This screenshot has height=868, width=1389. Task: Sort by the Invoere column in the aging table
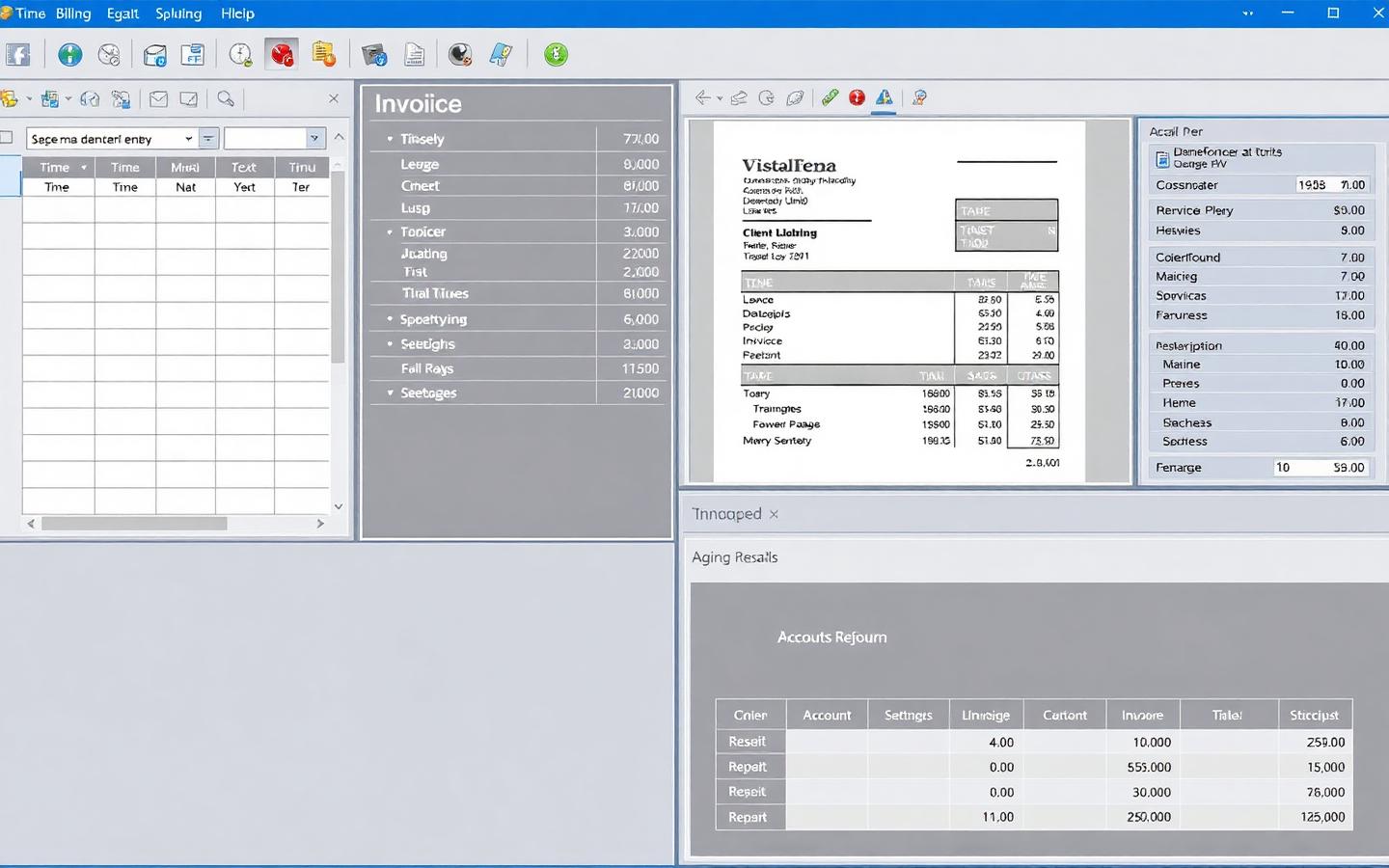(x=1142, y=716)
